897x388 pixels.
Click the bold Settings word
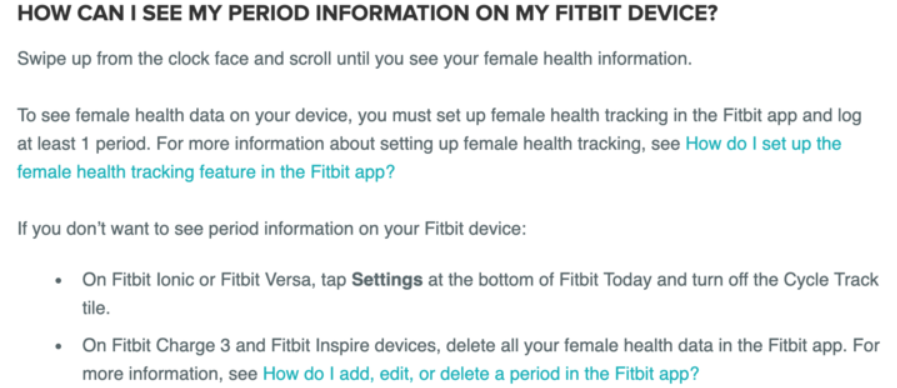[387, 280]
